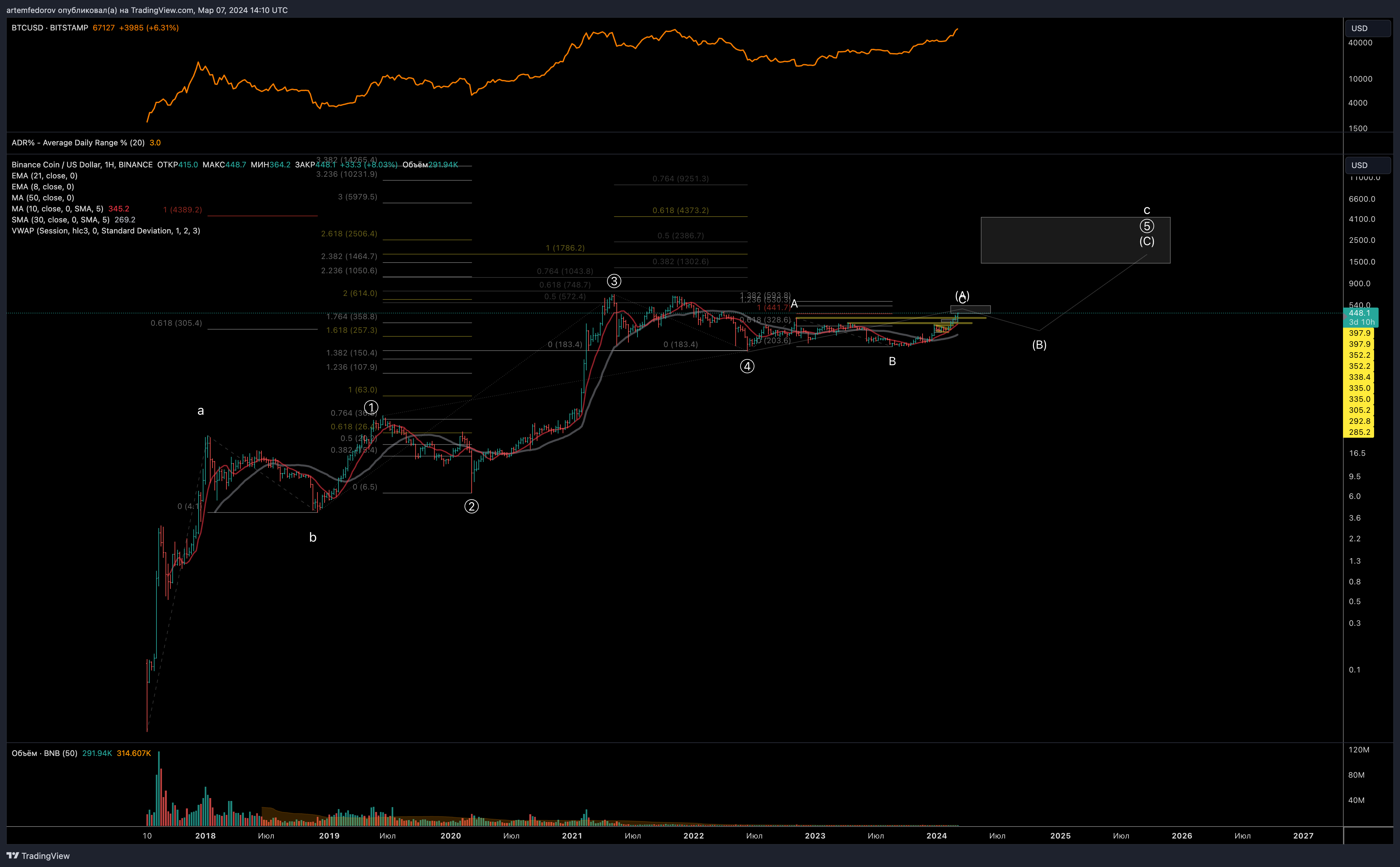Select the yellow 338.4 price axis tag
The image size is (1400, 867).
[1359, 377]
